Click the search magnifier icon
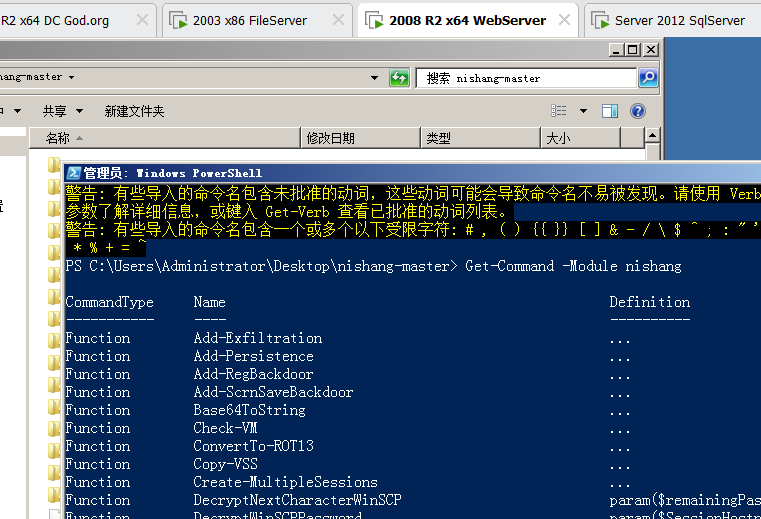The width and height of the screenshot is (761, 519). (647, 78)
